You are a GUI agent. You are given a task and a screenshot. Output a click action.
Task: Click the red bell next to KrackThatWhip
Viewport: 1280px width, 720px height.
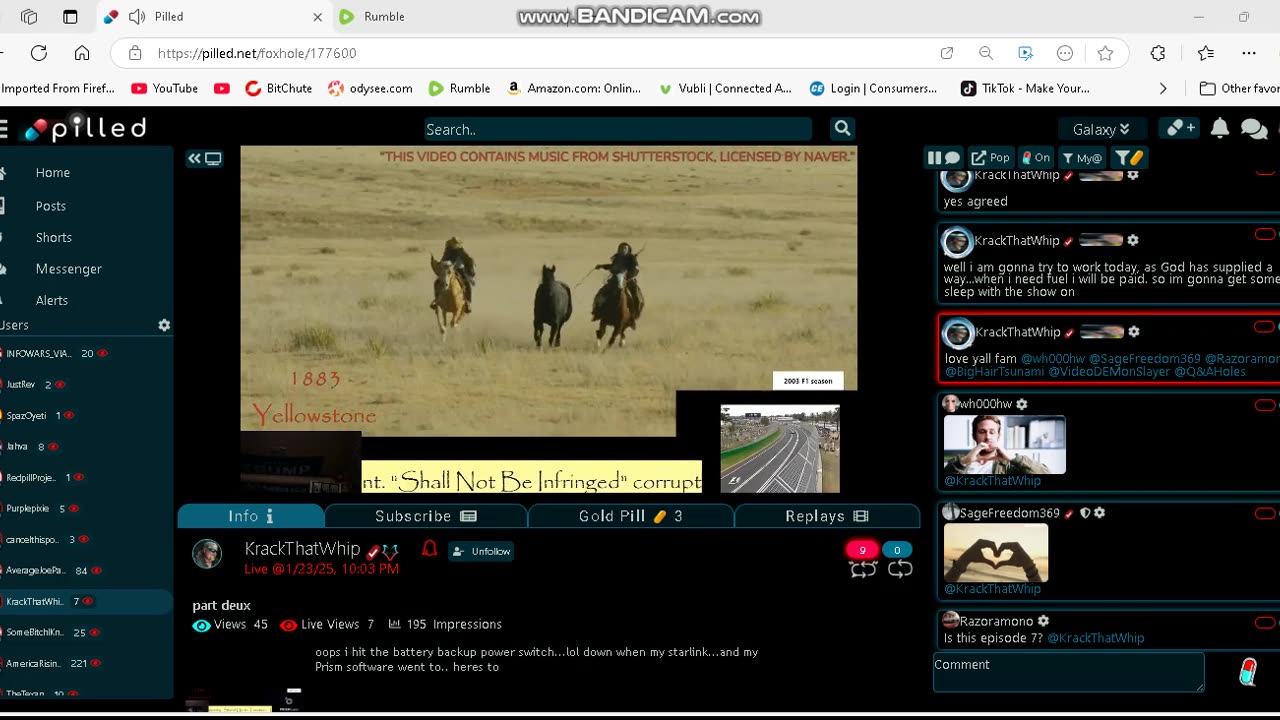point(429,548)
